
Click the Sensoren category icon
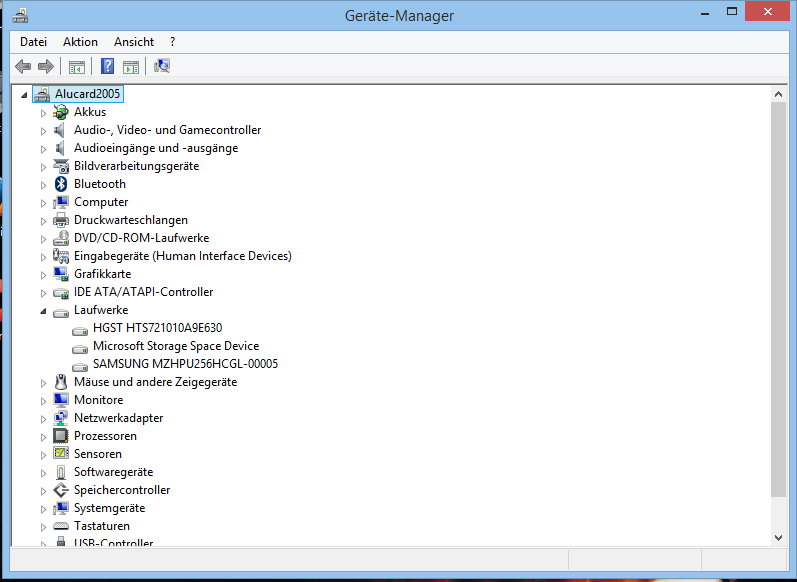coord(61,454)
